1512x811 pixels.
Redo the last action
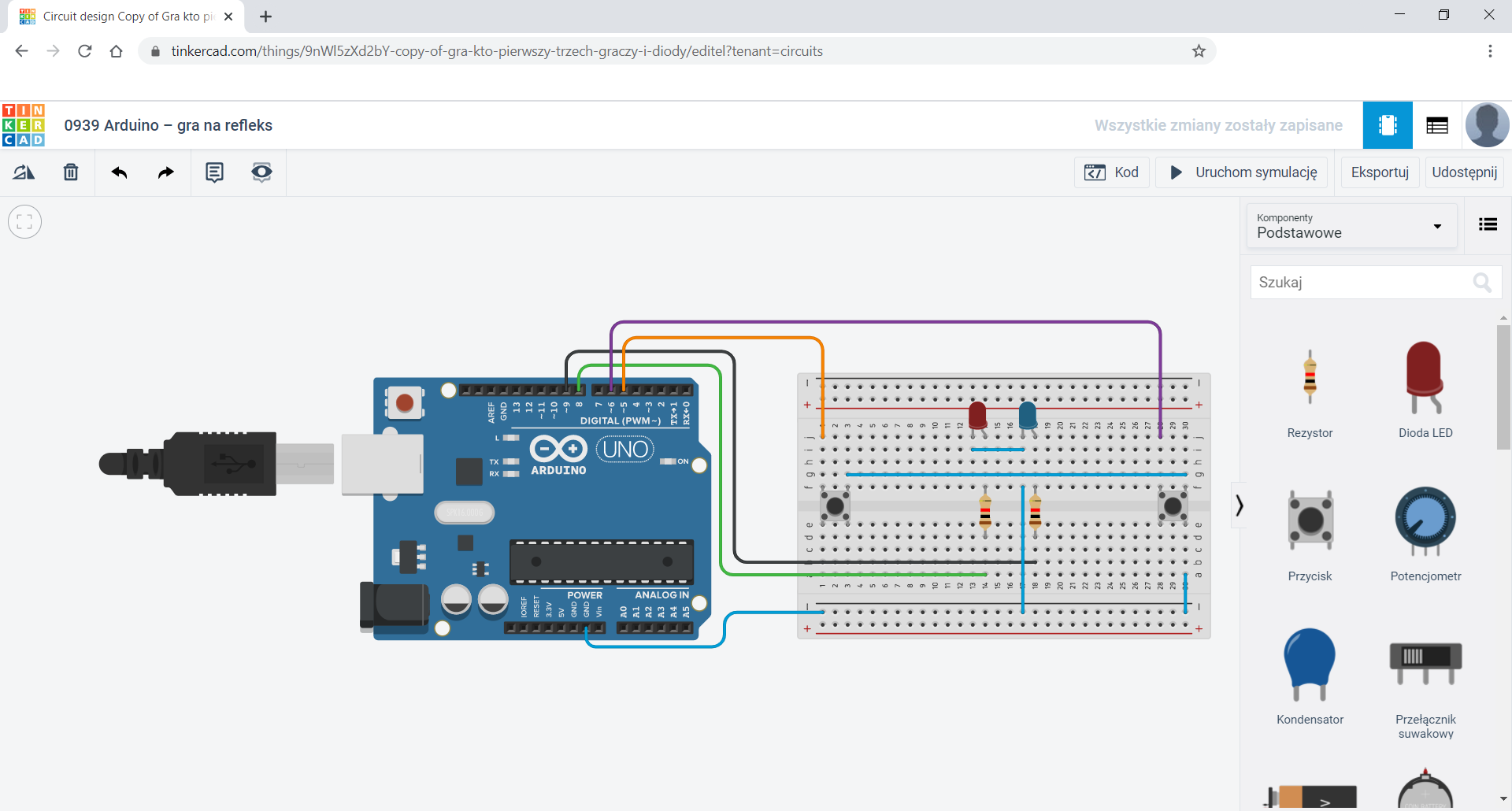[165, 172]
